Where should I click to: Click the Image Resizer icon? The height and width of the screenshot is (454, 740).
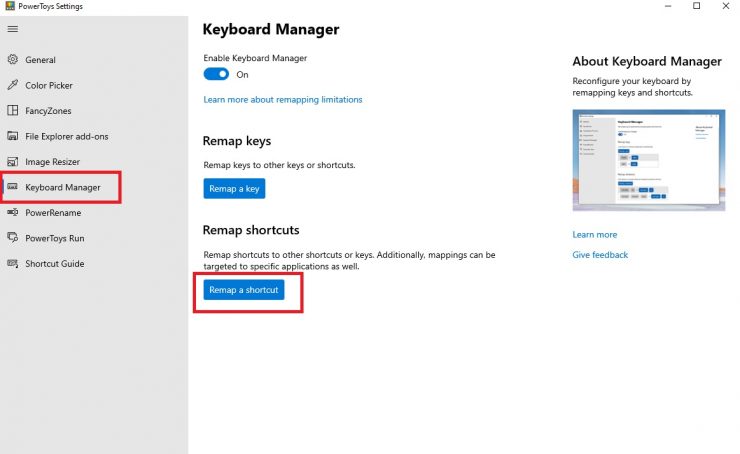coord(13,161)
